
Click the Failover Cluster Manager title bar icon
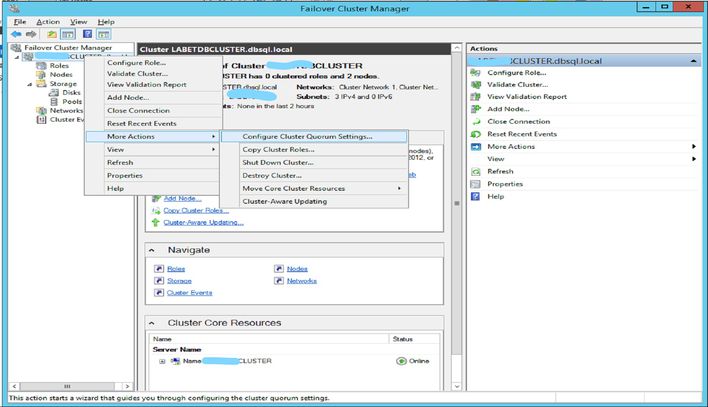pos(14,9)
